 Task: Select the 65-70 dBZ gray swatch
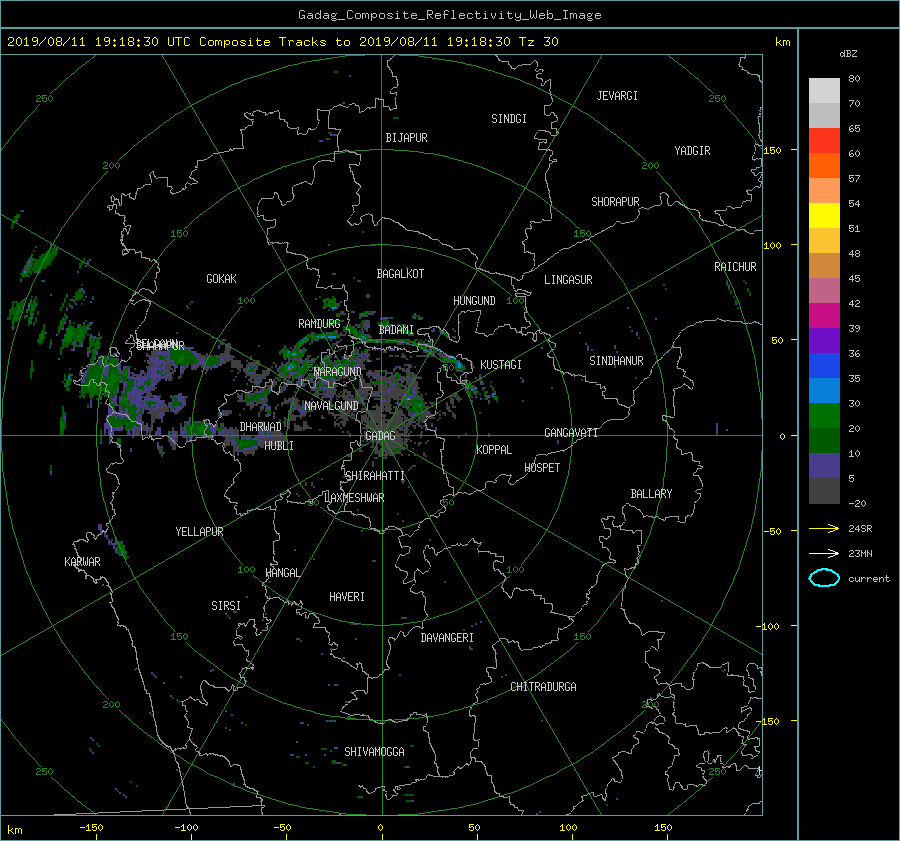824,115
